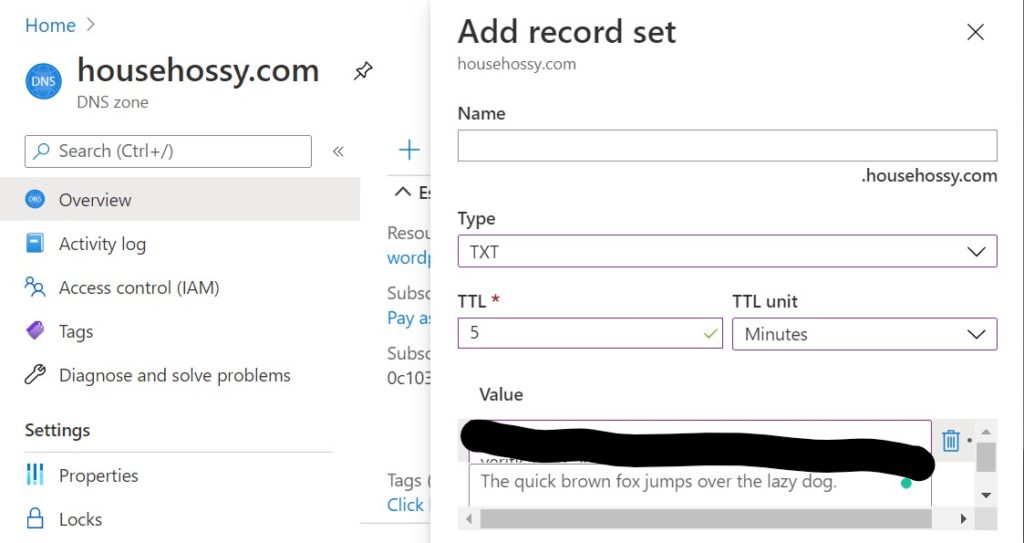Focus the Search (Ctrl+/) box

(168, 151)
